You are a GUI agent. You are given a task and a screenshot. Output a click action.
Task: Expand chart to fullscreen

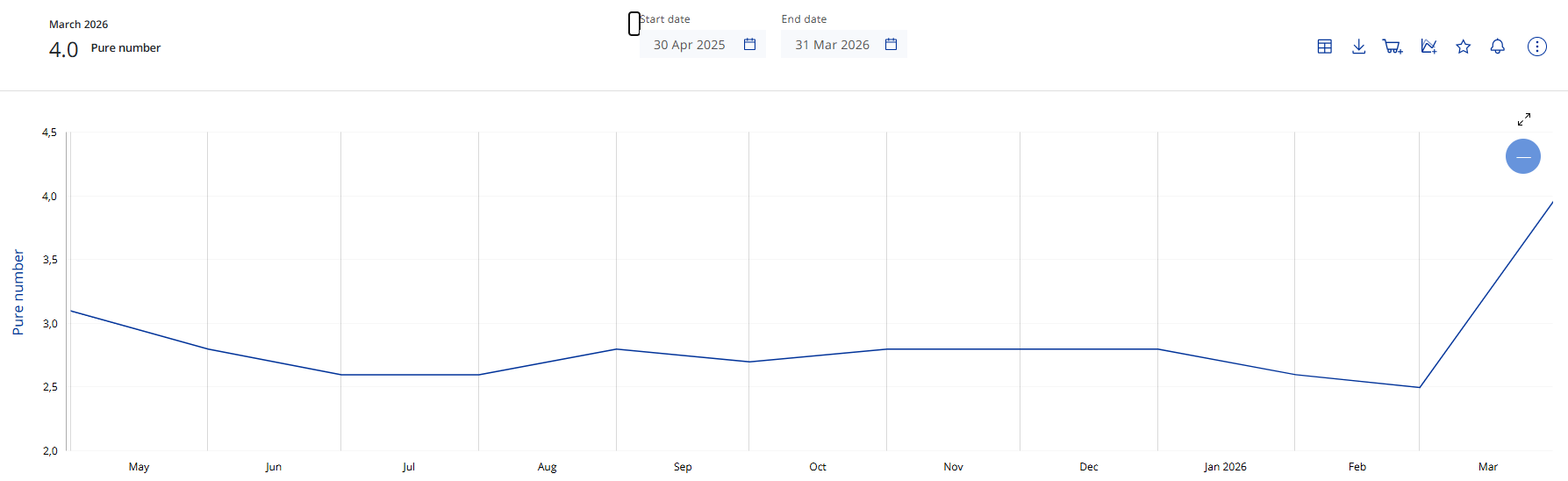point(1524,118)
